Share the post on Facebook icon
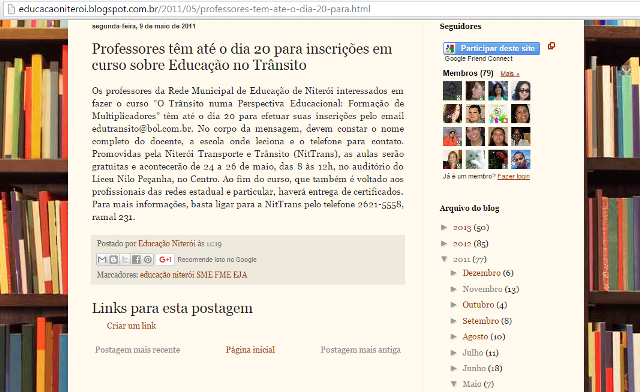Viewport: 640px width, 392px height. pos(136,260)
